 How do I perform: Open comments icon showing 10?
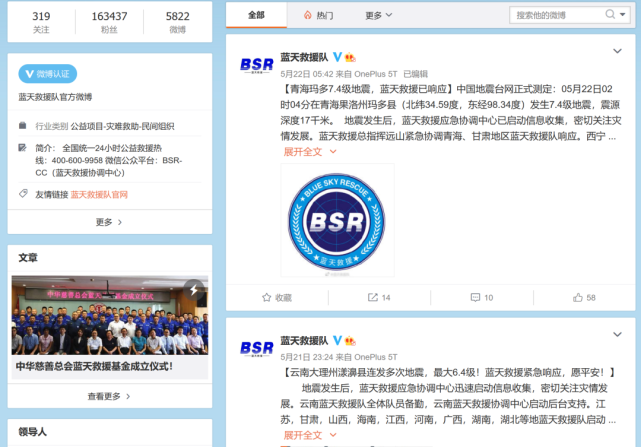[475, 297]
